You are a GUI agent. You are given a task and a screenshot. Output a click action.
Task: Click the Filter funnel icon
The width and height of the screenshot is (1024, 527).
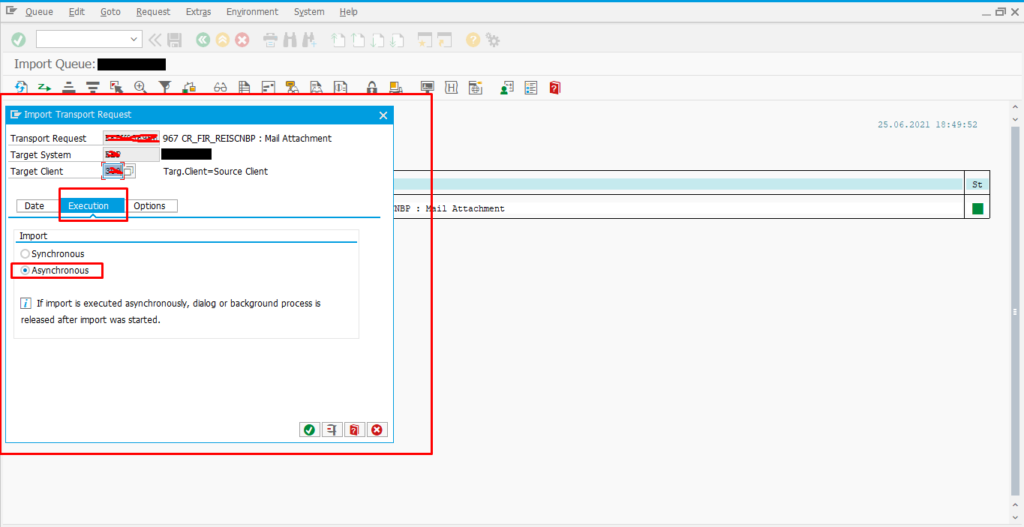[165, 88]
